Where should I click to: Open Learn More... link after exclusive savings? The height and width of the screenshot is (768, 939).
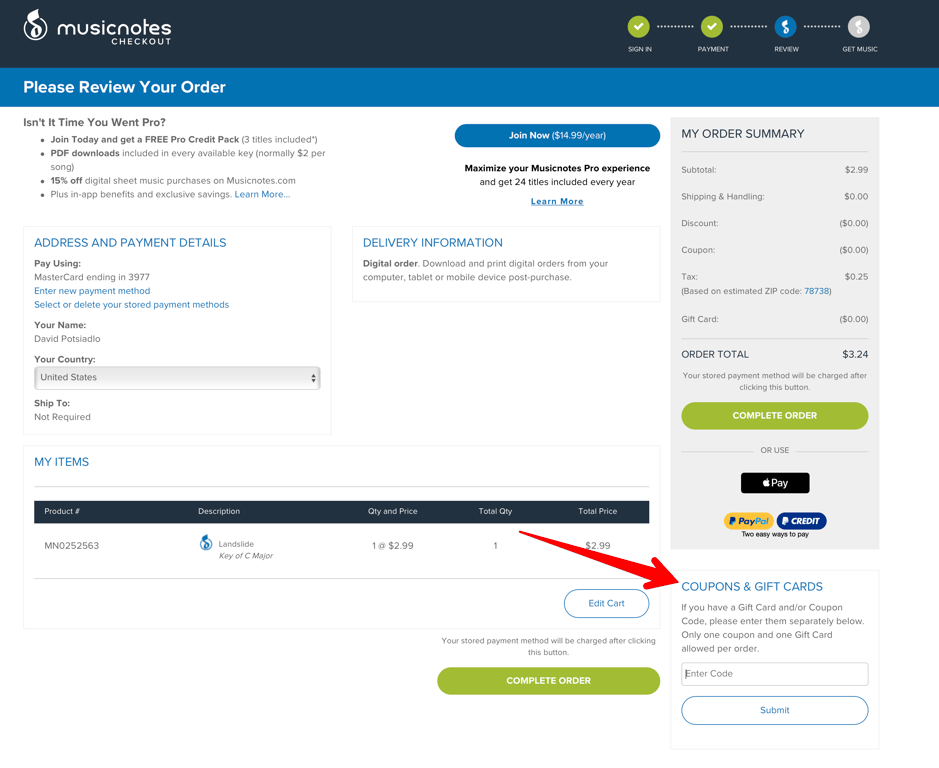(262, 194)
